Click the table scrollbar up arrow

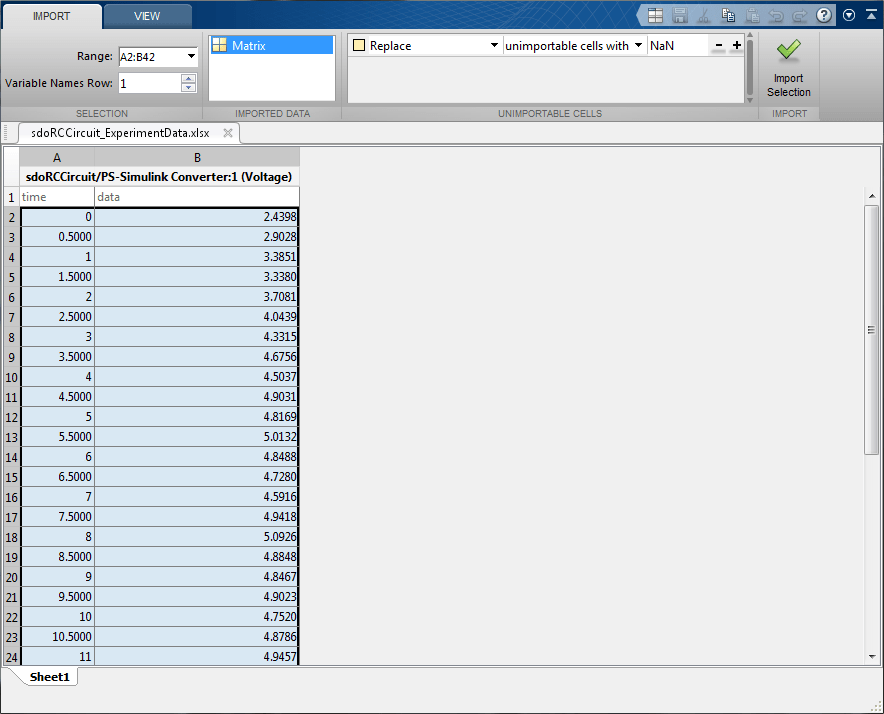(872, 196)
